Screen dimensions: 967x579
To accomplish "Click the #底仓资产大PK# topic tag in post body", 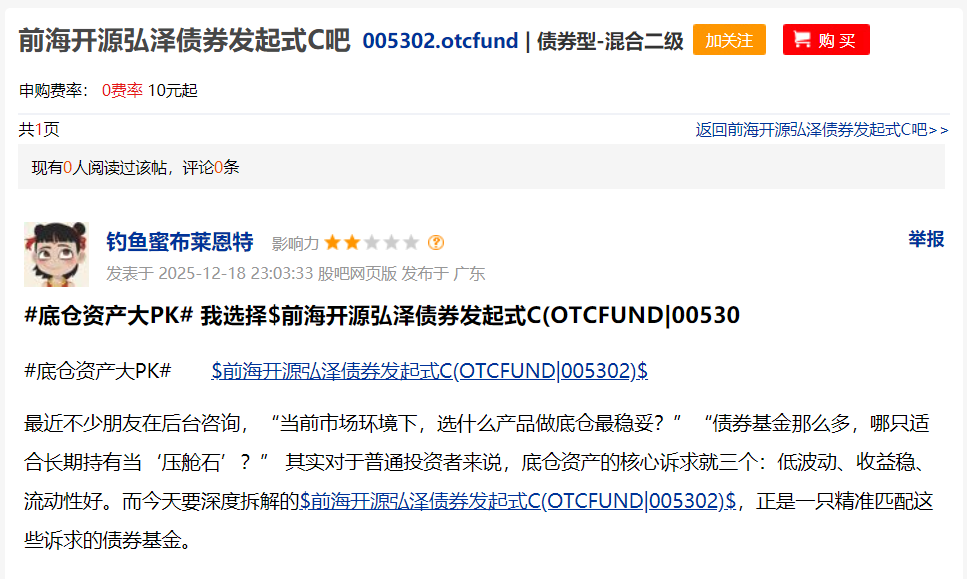I will (x=97, y=371).
